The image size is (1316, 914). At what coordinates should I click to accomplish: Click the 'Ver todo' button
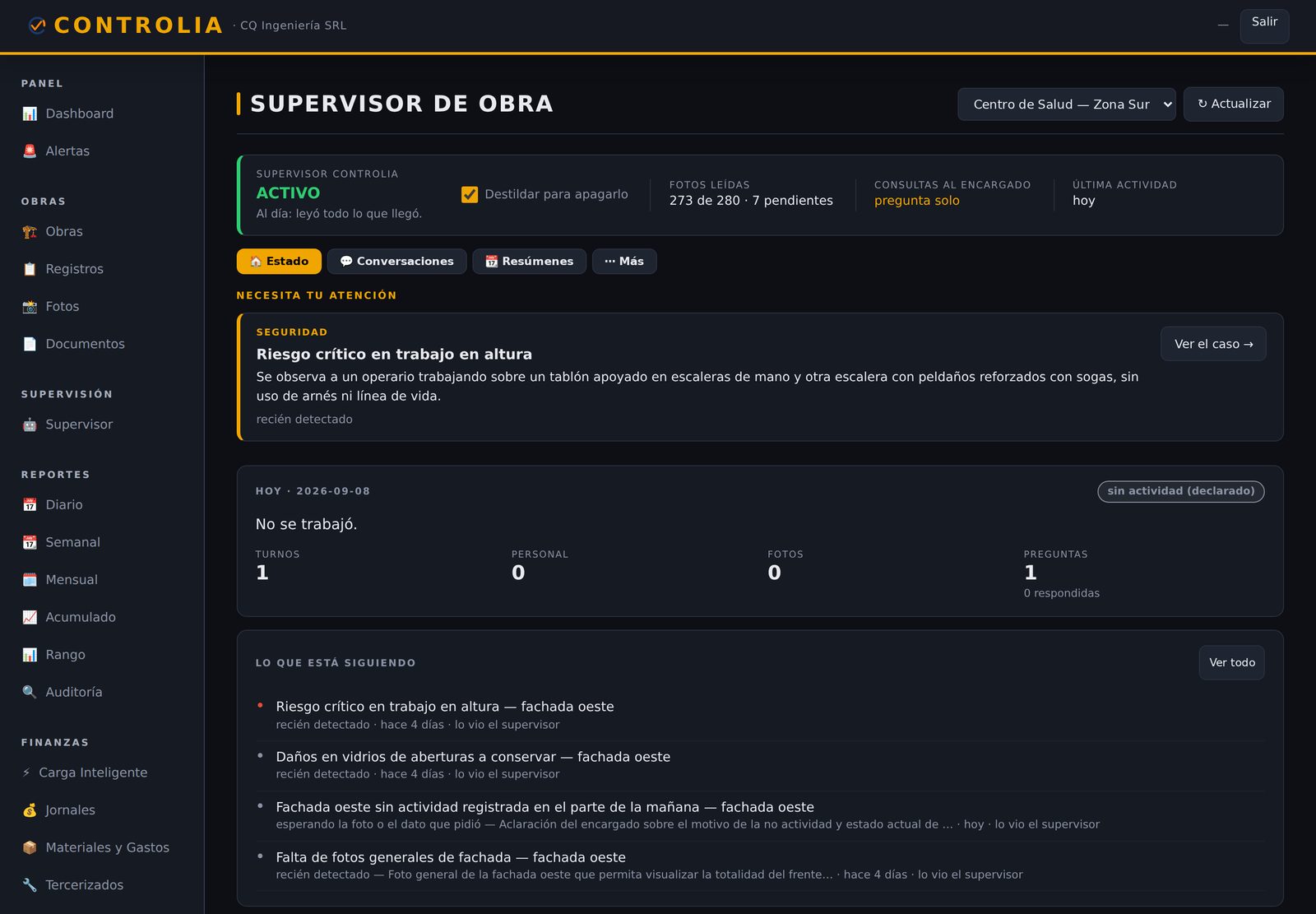click(x=1231, y=663)
